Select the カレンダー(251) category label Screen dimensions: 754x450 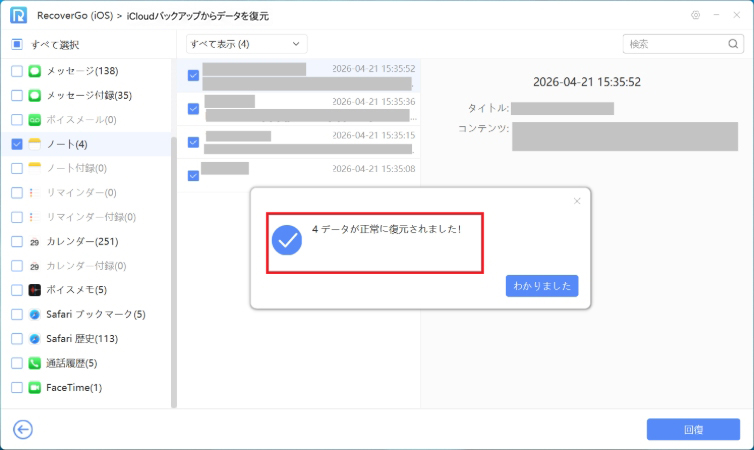(x=82, y=241)
